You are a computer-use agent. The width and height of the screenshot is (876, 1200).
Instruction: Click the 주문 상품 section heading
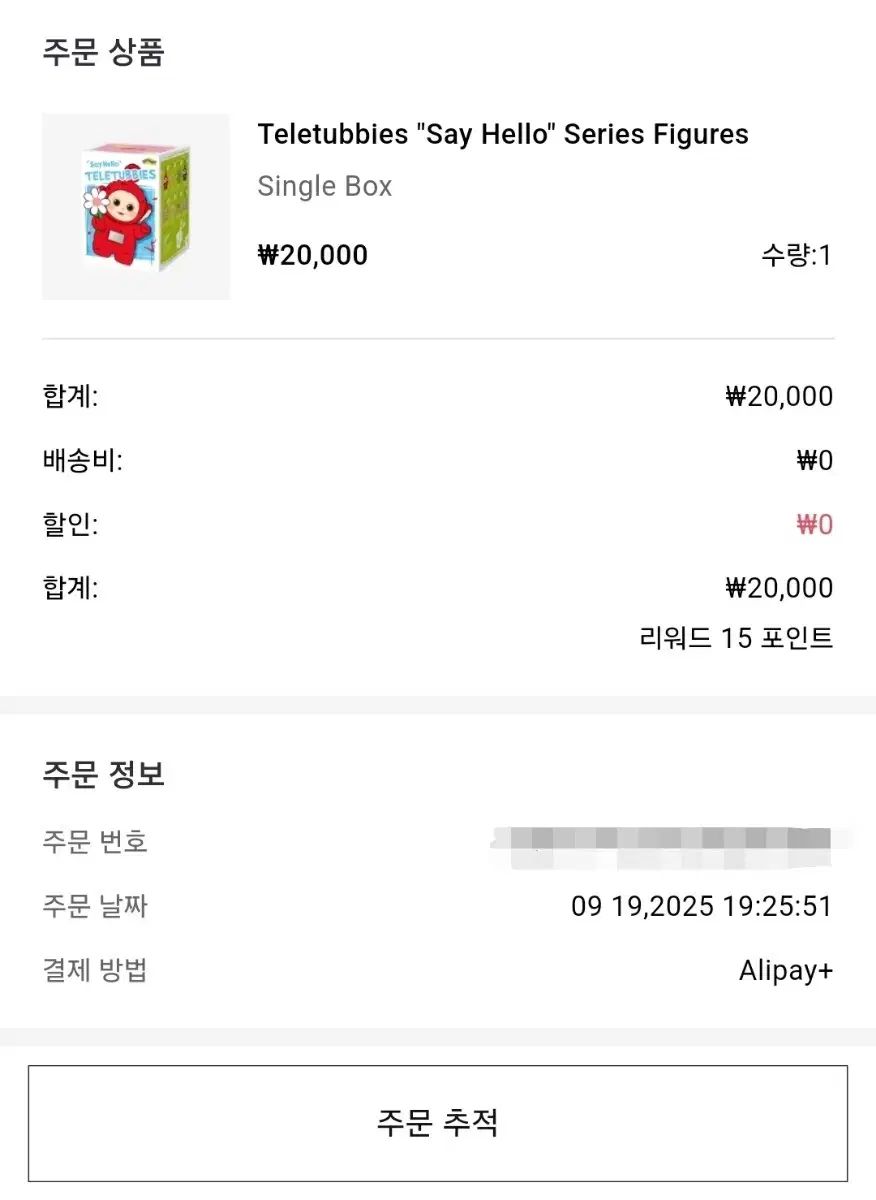(x=103, y=52)
